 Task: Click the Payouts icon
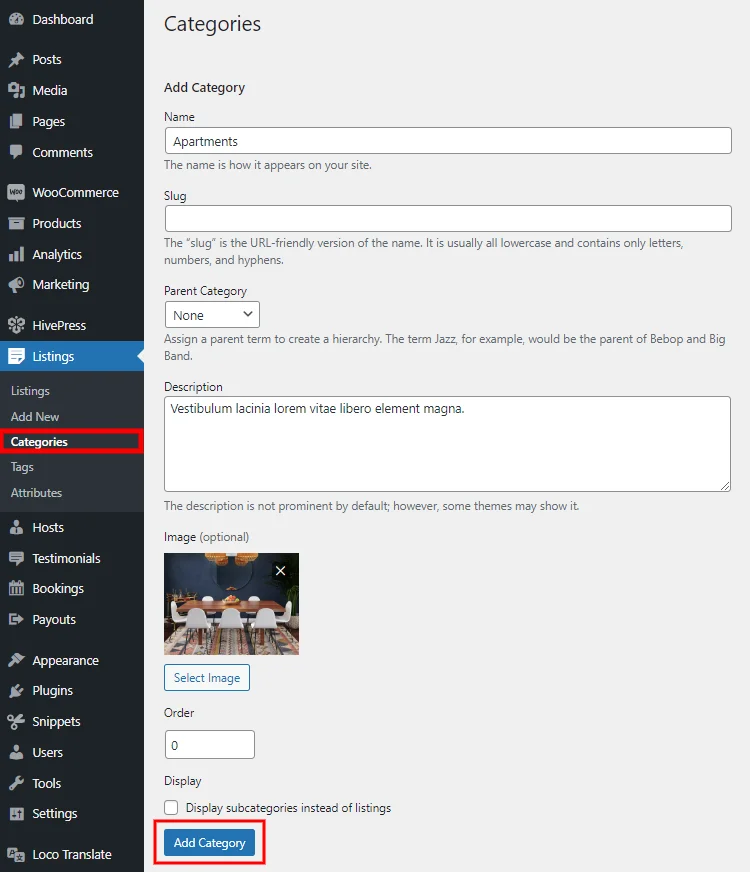[17, 619]
